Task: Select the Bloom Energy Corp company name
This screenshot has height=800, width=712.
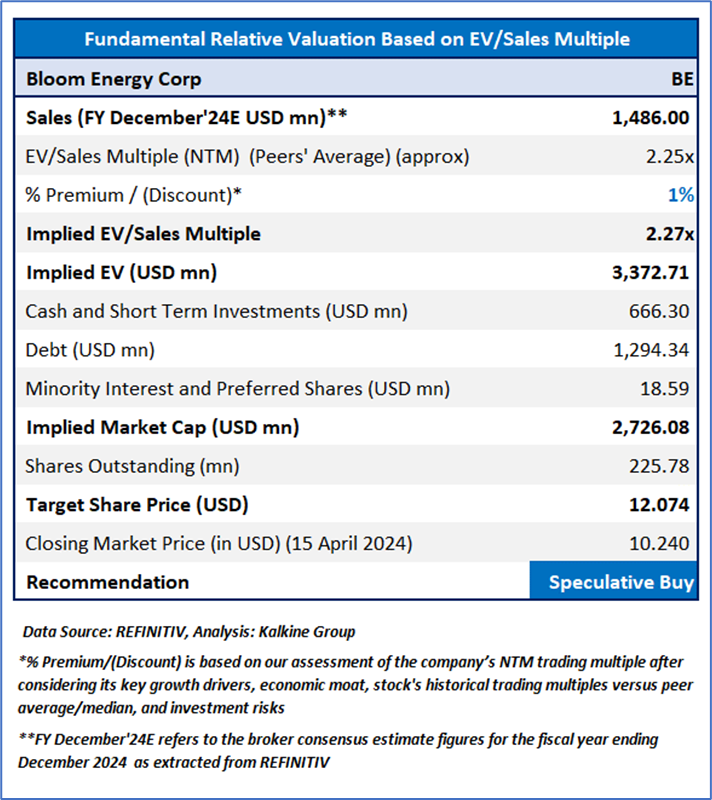Action: (x=113, y=78)
